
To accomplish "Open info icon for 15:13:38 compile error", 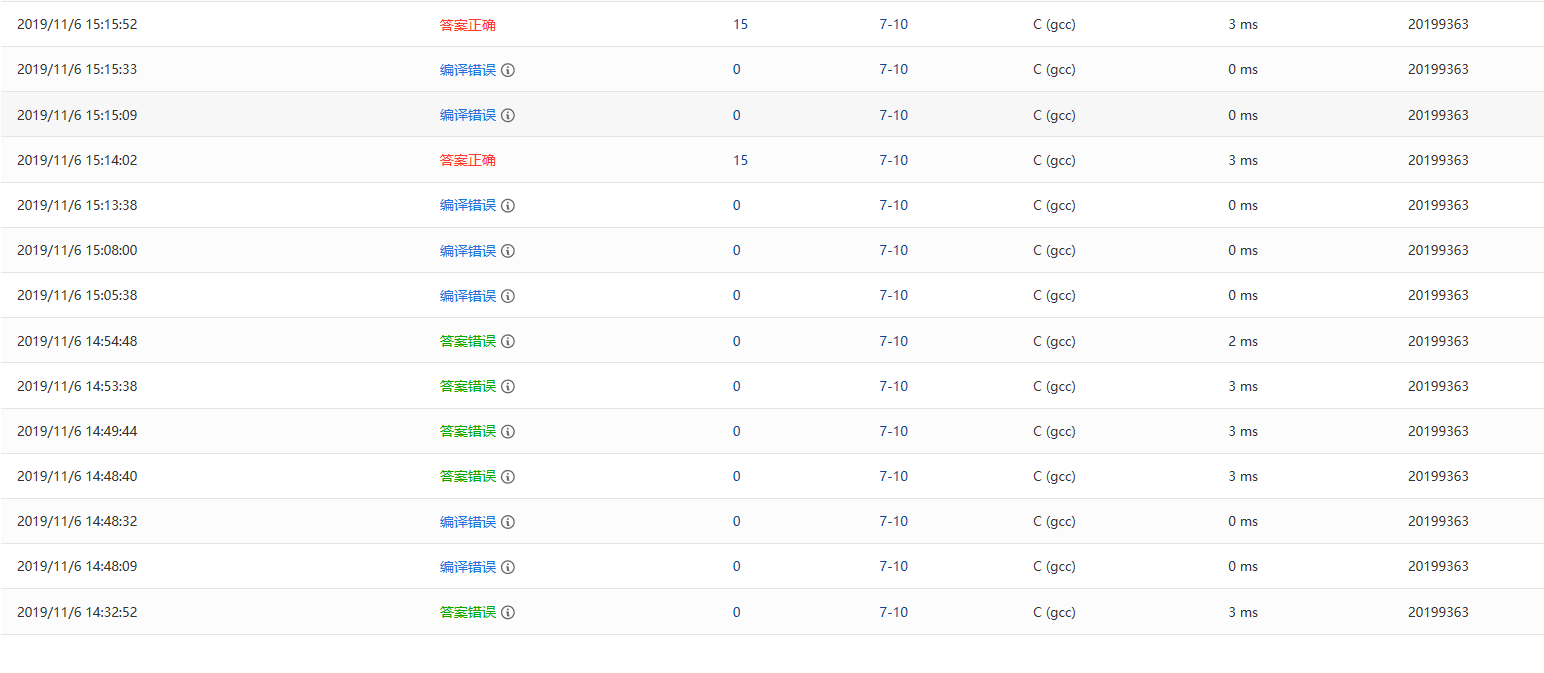I will click(x=508, y=205).
